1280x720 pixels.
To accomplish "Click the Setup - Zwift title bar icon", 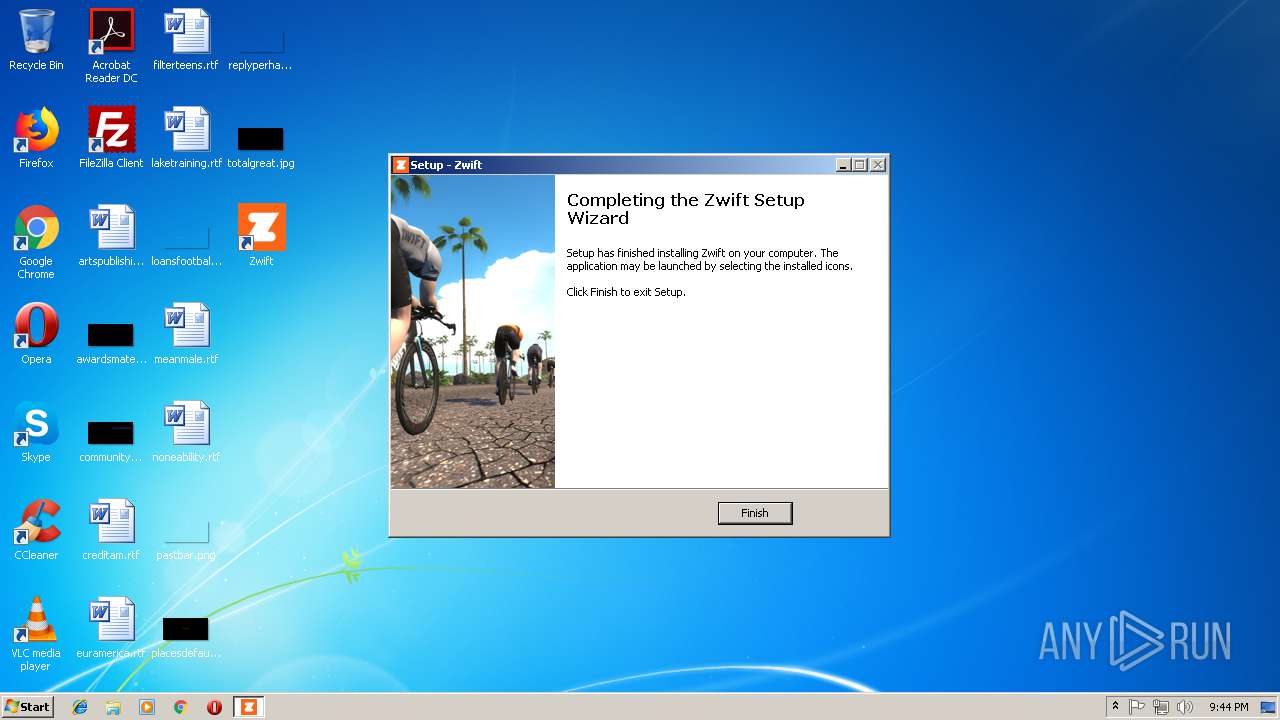I will click(x=401, y=165).
